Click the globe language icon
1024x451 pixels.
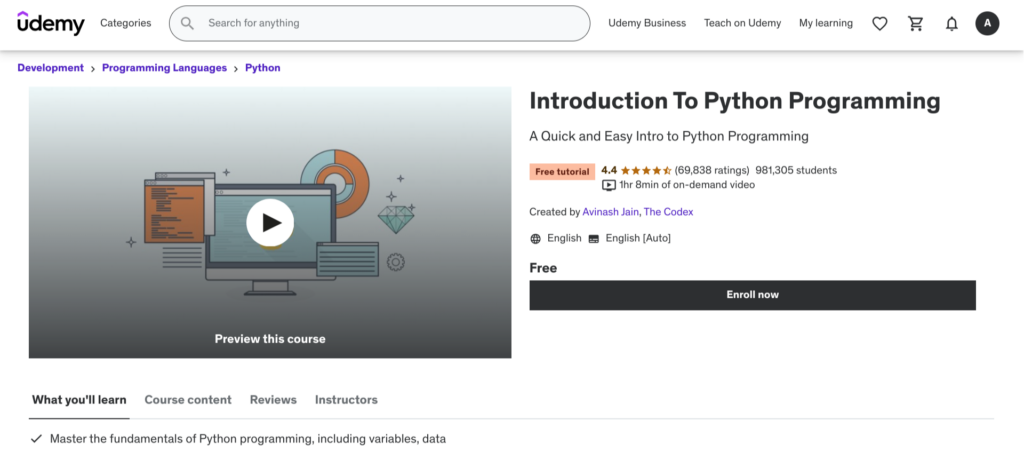click(536, 238)
